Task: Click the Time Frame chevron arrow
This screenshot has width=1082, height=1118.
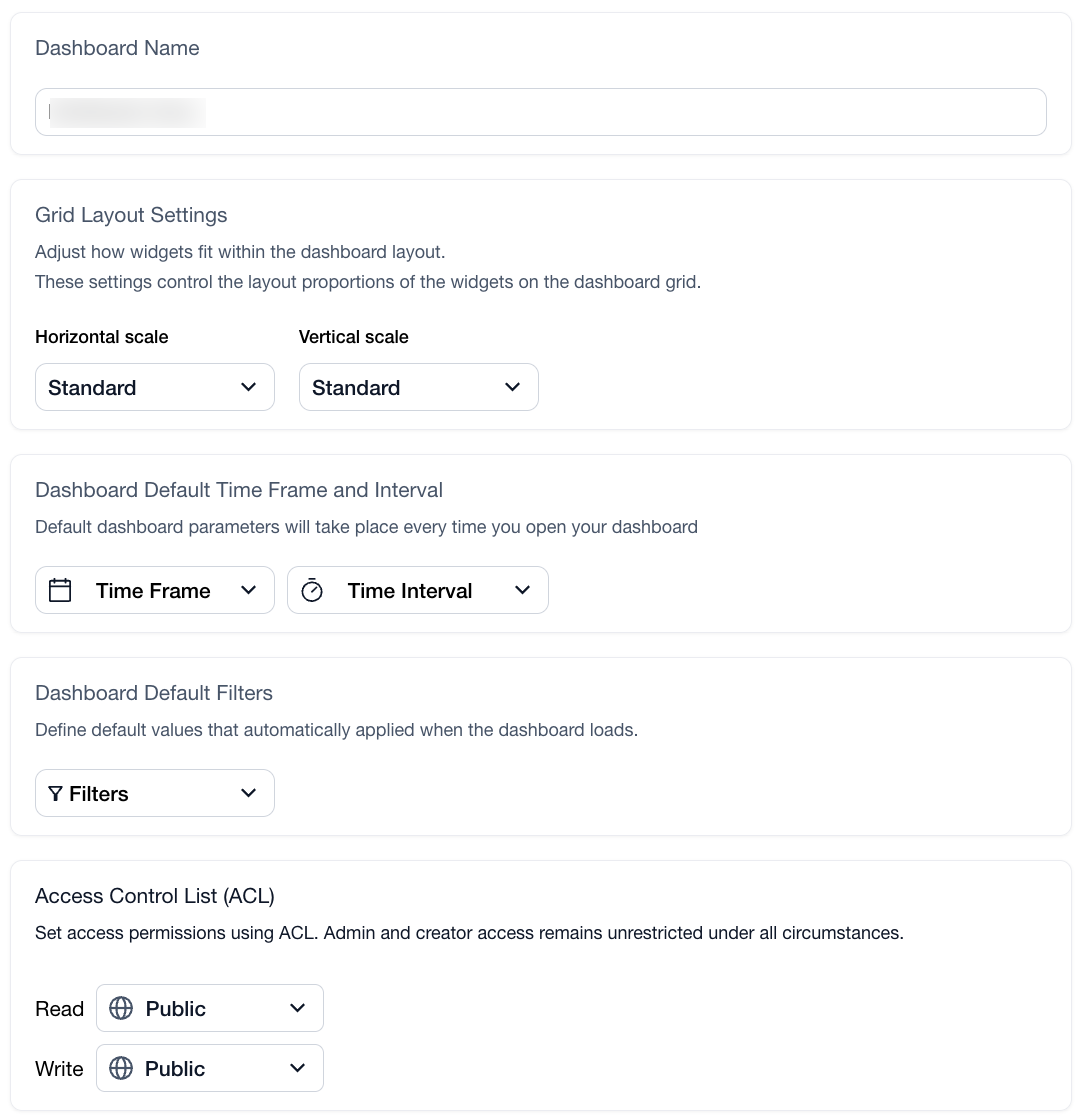Action: [x=249, y=590]
